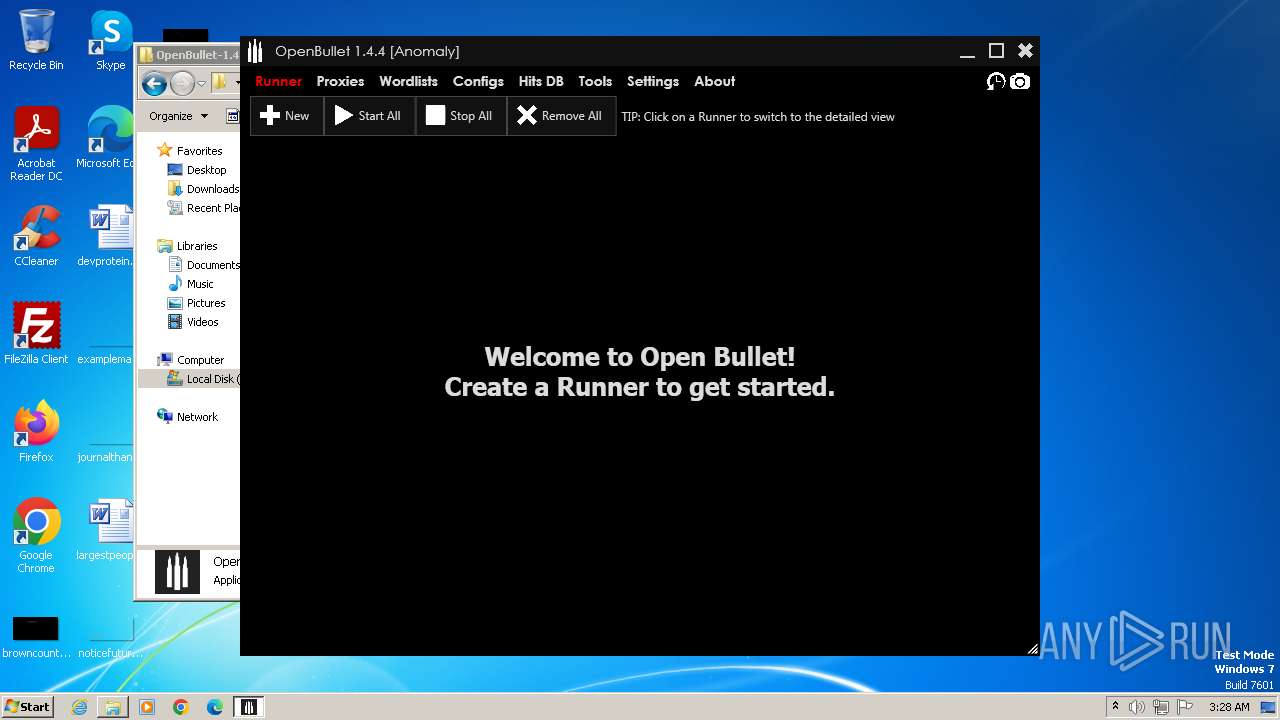Open the Settings tab in OpenBullet
This screenshot has width=1280, height=720.
(653, 82)
